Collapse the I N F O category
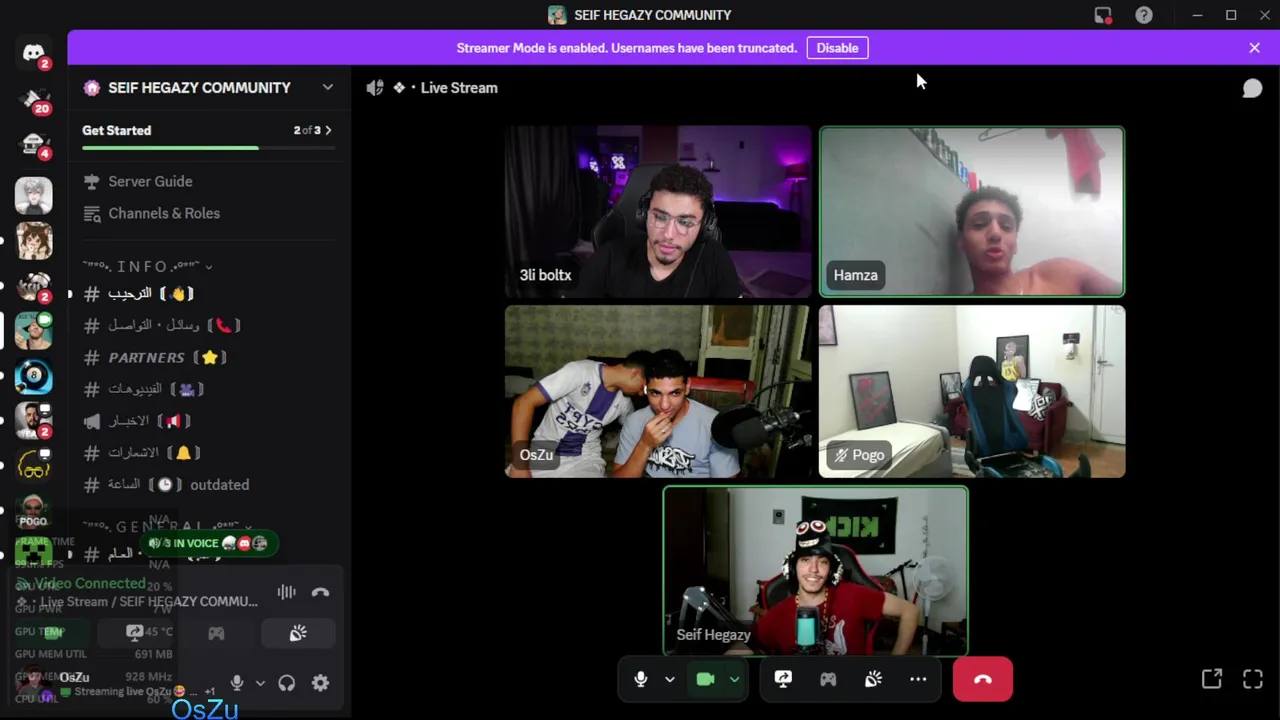Screen dimensions: 1280x720 148,266
